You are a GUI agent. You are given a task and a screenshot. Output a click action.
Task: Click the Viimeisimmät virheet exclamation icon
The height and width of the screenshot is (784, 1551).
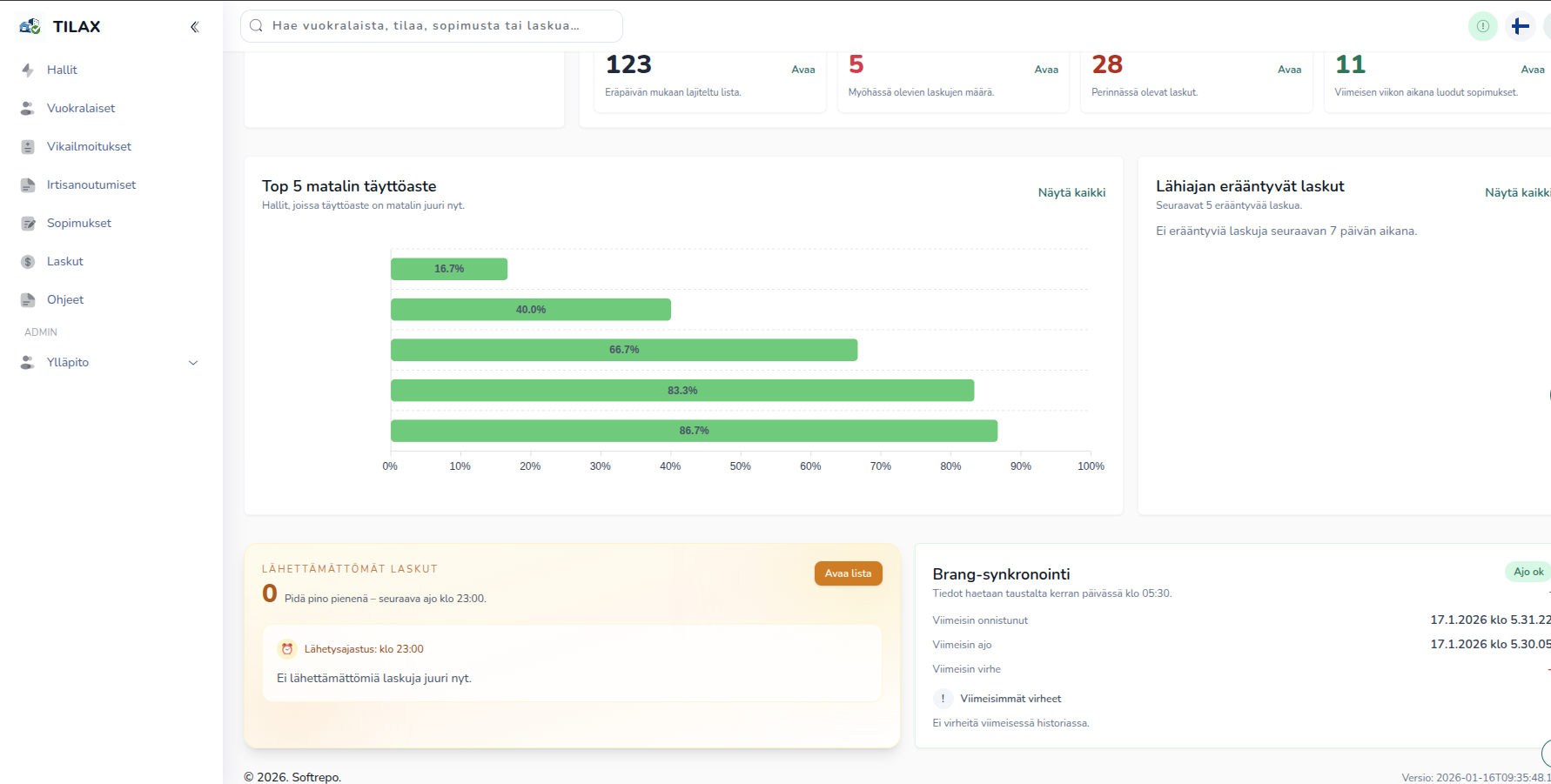tap(943, 699)
